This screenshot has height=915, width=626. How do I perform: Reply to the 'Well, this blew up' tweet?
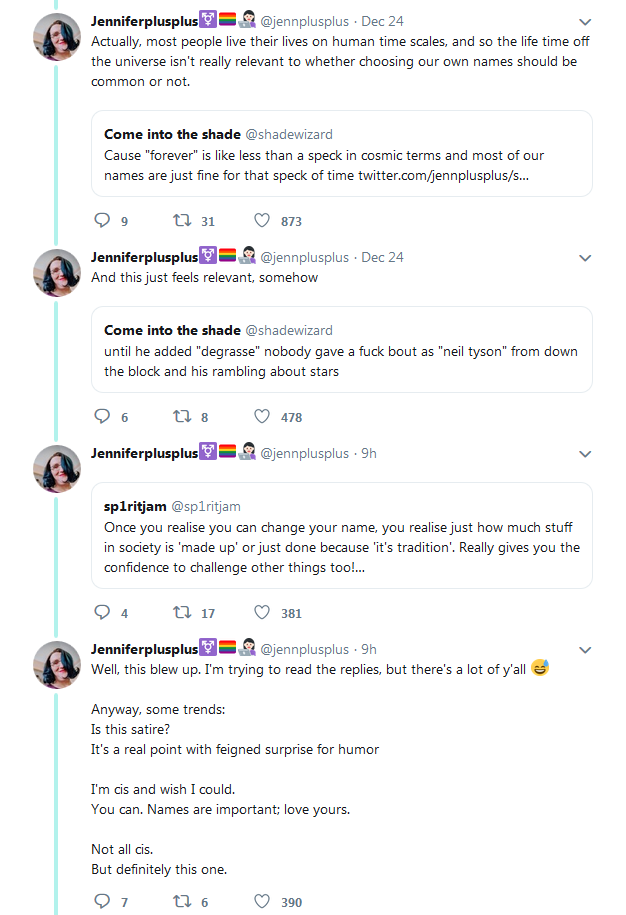(101, 902)
